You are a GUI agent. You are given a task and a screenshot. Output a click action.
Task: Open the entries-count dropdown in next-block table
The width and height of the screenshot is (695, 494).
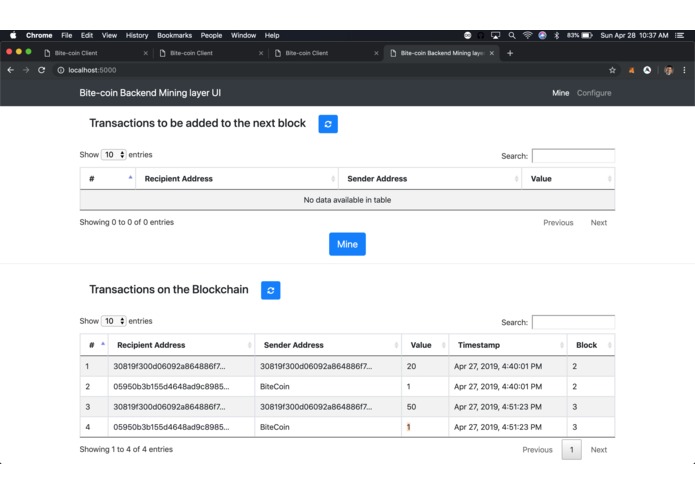tap(114, 155)
